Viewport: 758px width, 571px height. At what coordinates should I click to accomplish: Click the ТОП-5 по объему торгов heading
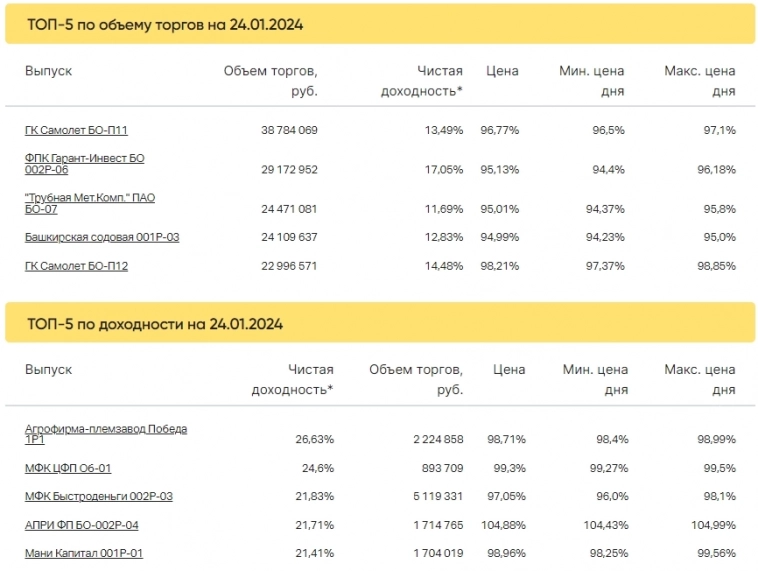[165, 24]
